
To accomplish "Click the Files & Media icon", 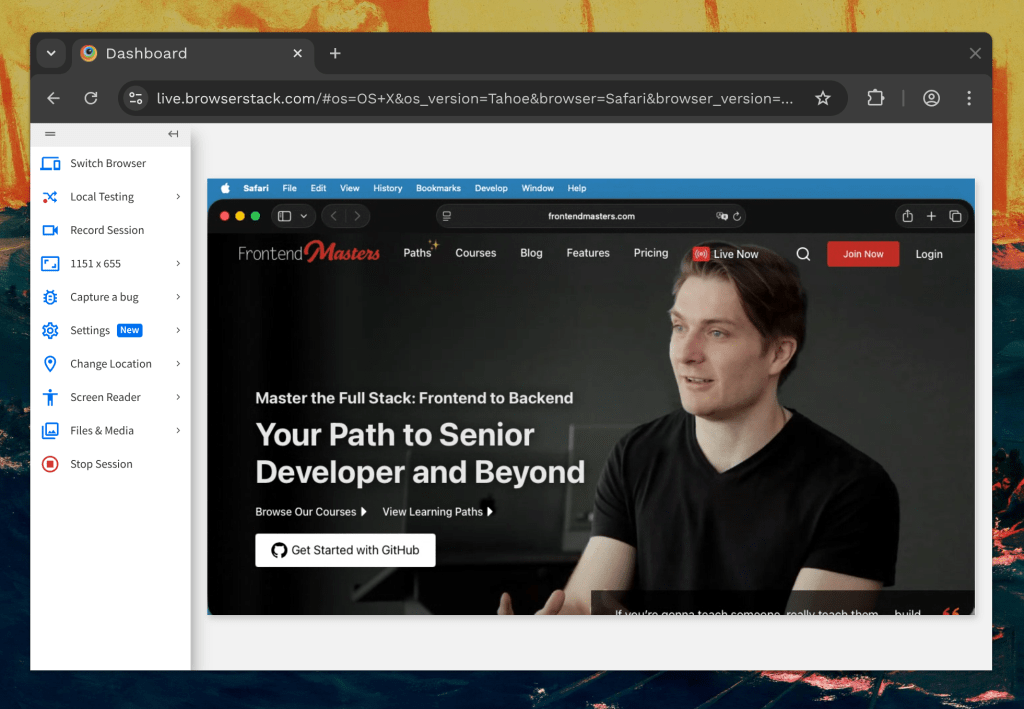I will [x=50, y=430].
